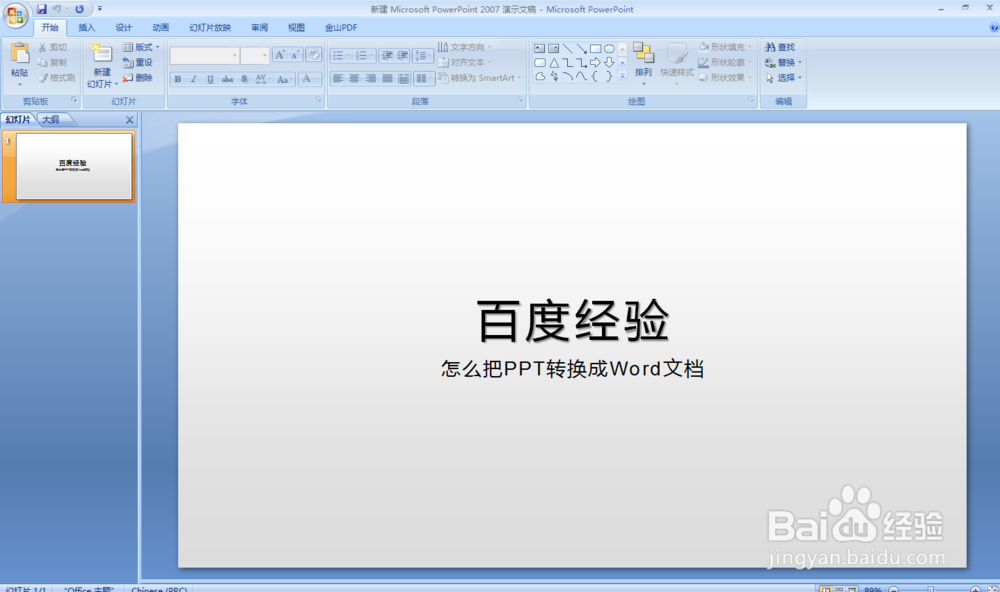Viewport: 1000px width, 592px height.
Task: Open the 设计 ribbon tab
Action: point(123,27)
